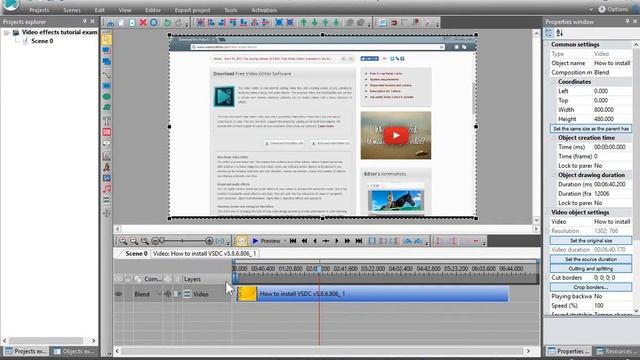This screenshot has height=360, width=640.
Task: Click the Options gear icon
Action: coord(602,9)
